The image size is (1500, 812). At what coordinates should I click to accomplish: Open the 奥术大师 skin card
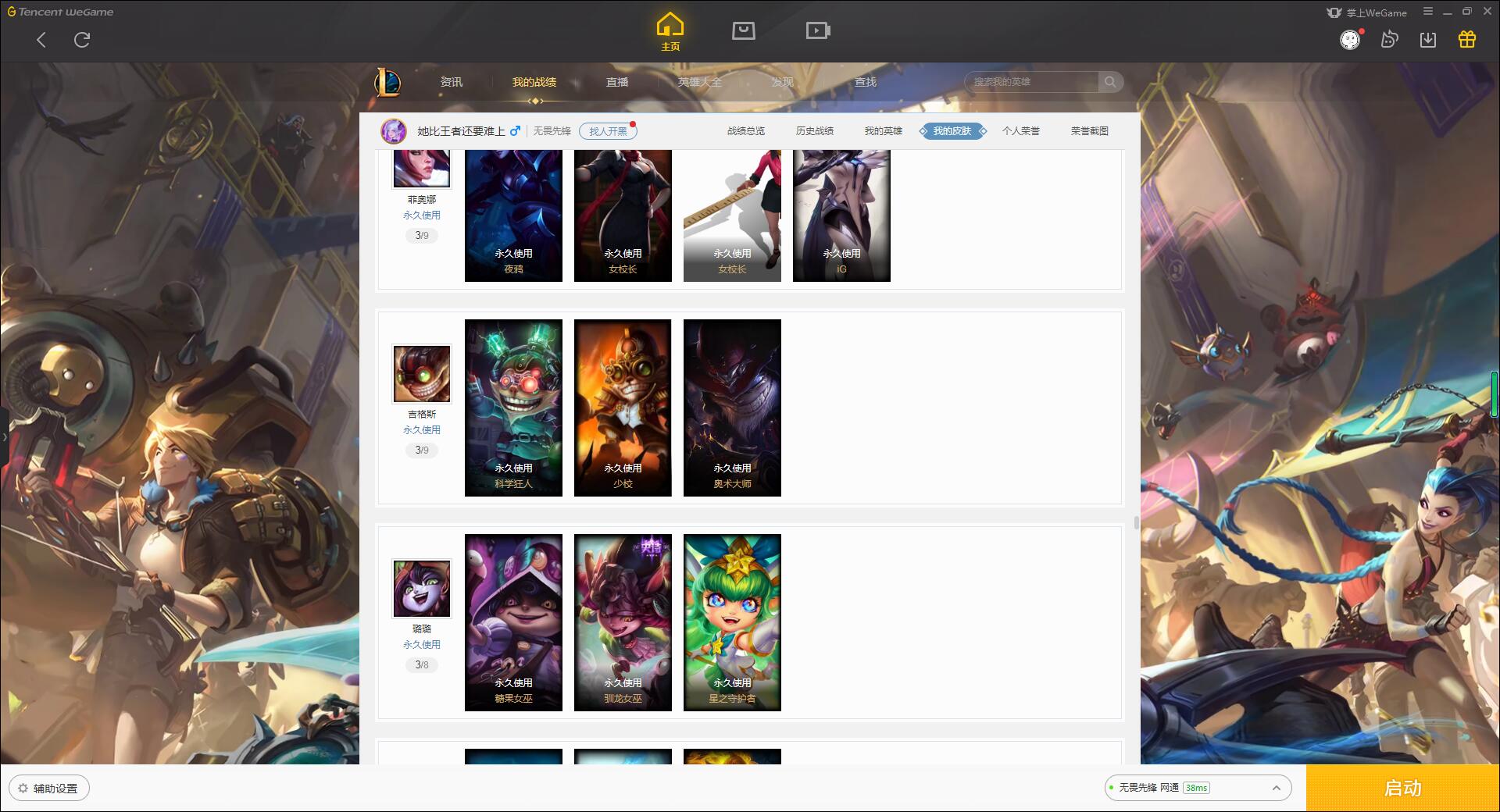click(x=732, y=408)
